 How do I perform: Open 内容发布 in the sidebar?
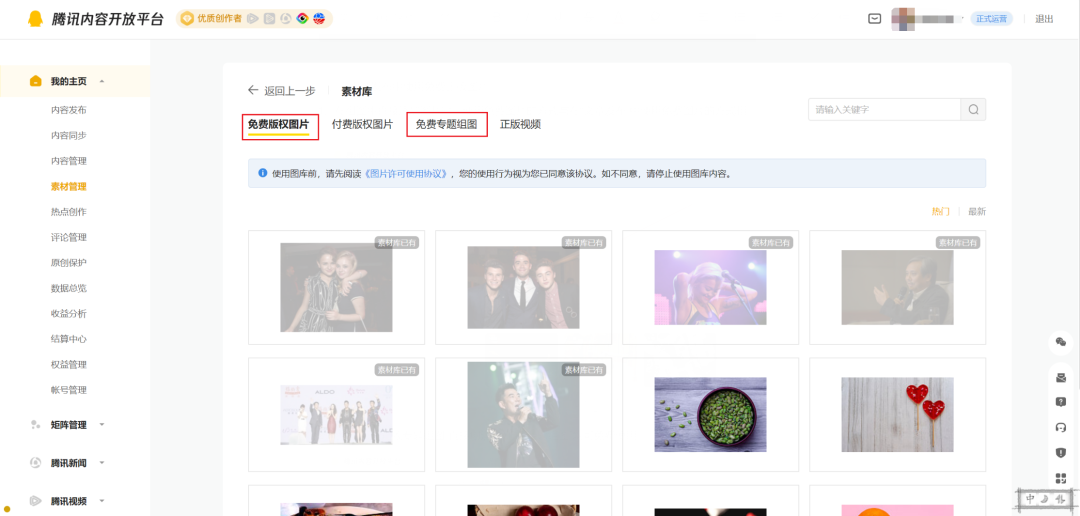69,110
